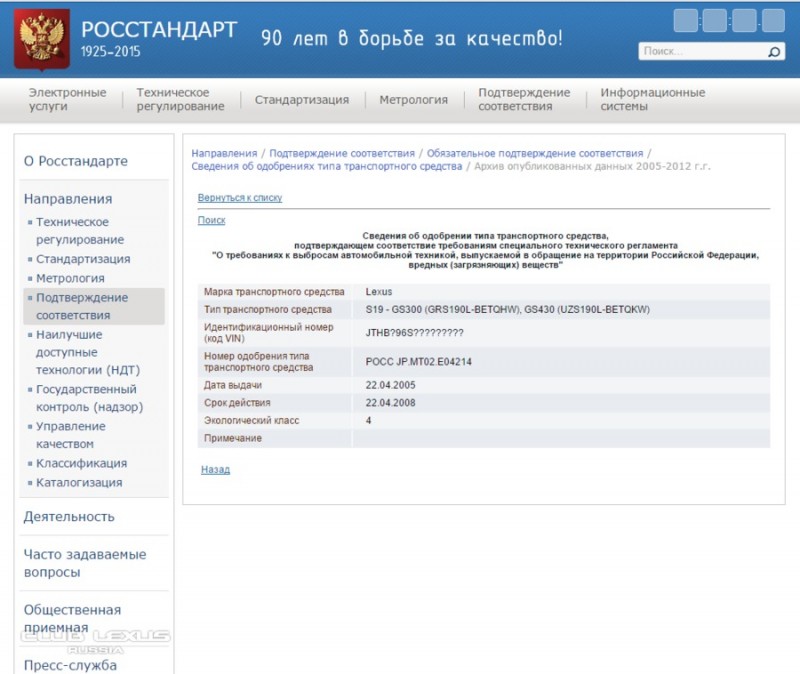This screenshot has width=800, height=674.
Task: Open Метрология top menu
Action: (x=413, y=100)
